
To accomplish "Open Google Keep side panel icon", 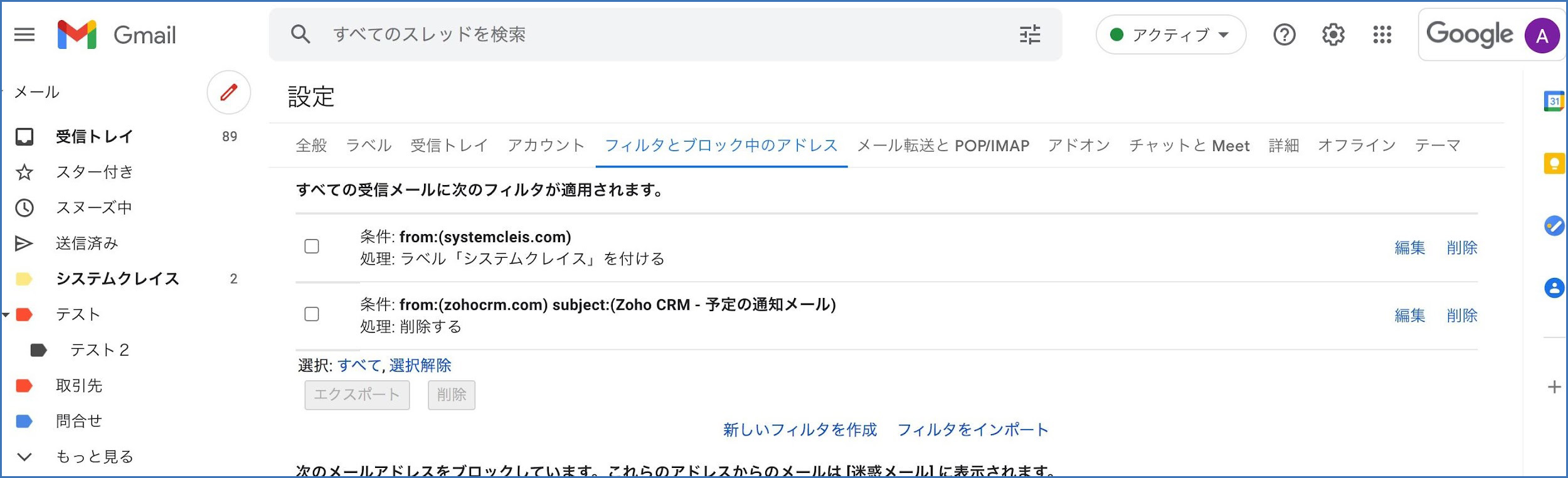I will coord(1554,164).
